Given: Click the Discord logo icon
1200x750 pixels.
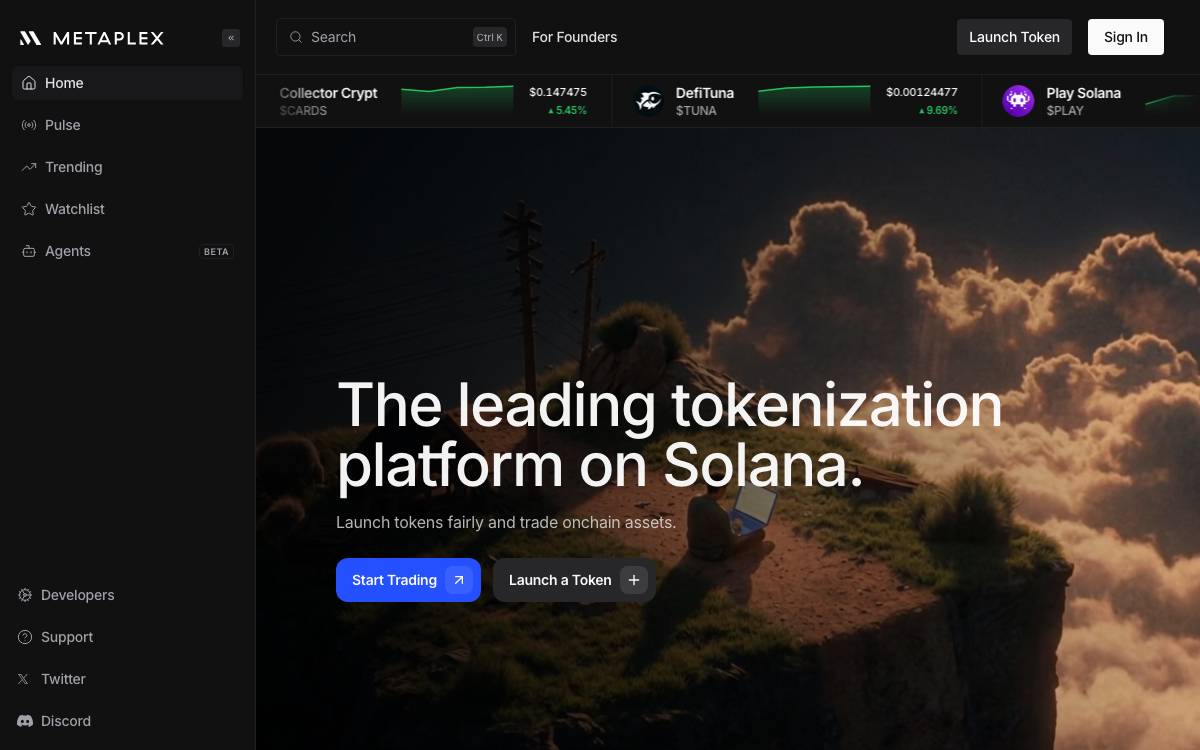Looking at the screenshot, I should [x=25, y=721].
